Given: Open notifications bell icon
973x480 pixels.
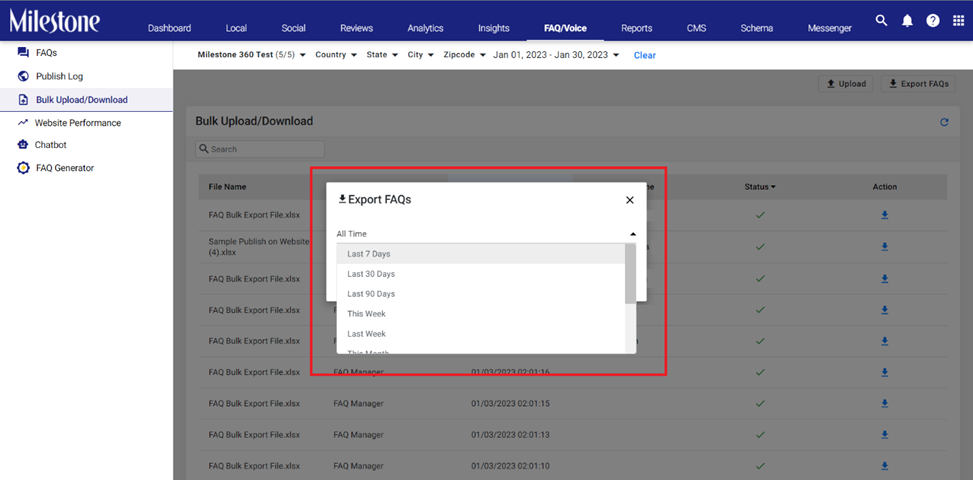Looking at the screenshot, I should click(x=907, y=21).
